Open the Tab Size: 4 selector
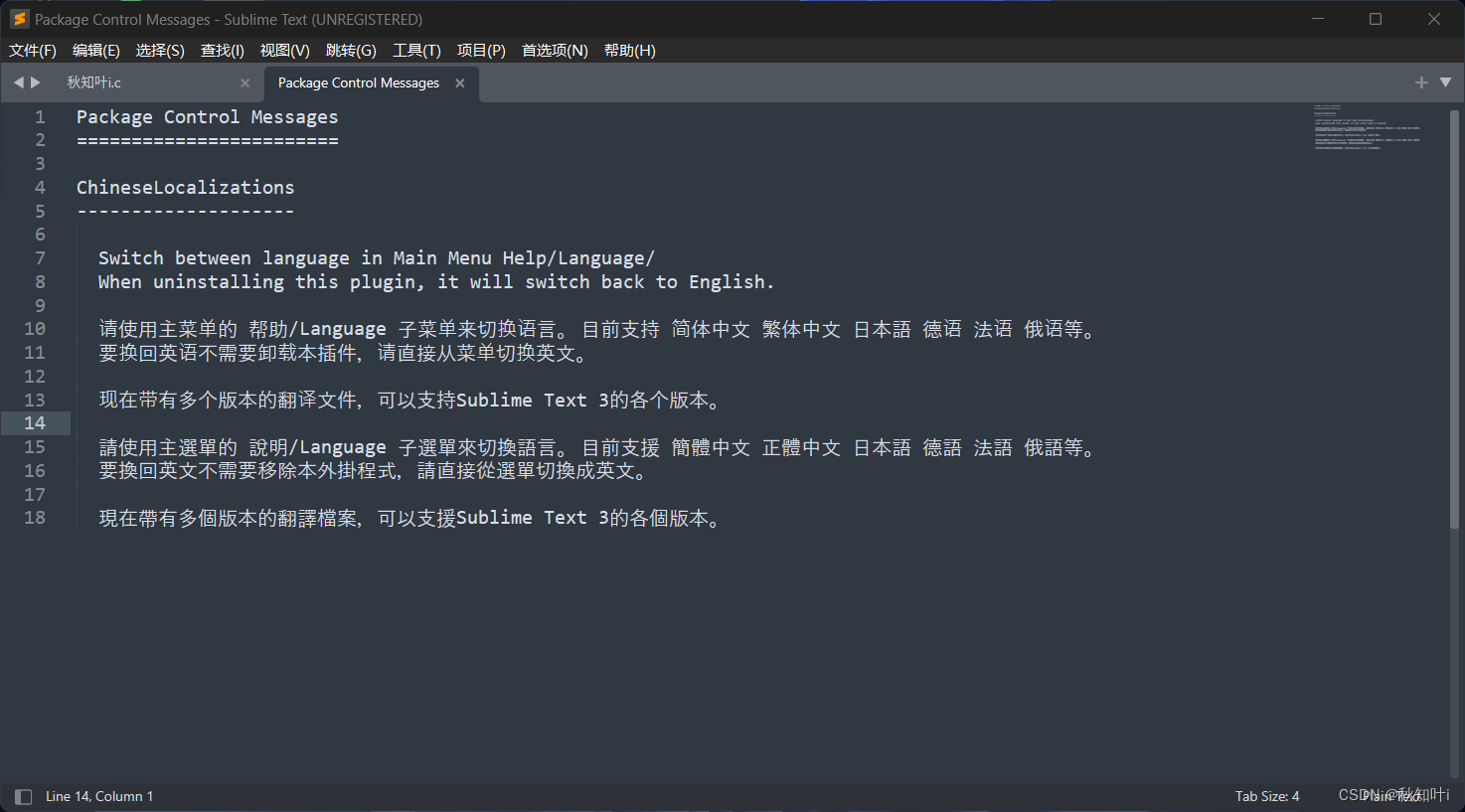1465x812 pixels. click(x=1267, y=796)
